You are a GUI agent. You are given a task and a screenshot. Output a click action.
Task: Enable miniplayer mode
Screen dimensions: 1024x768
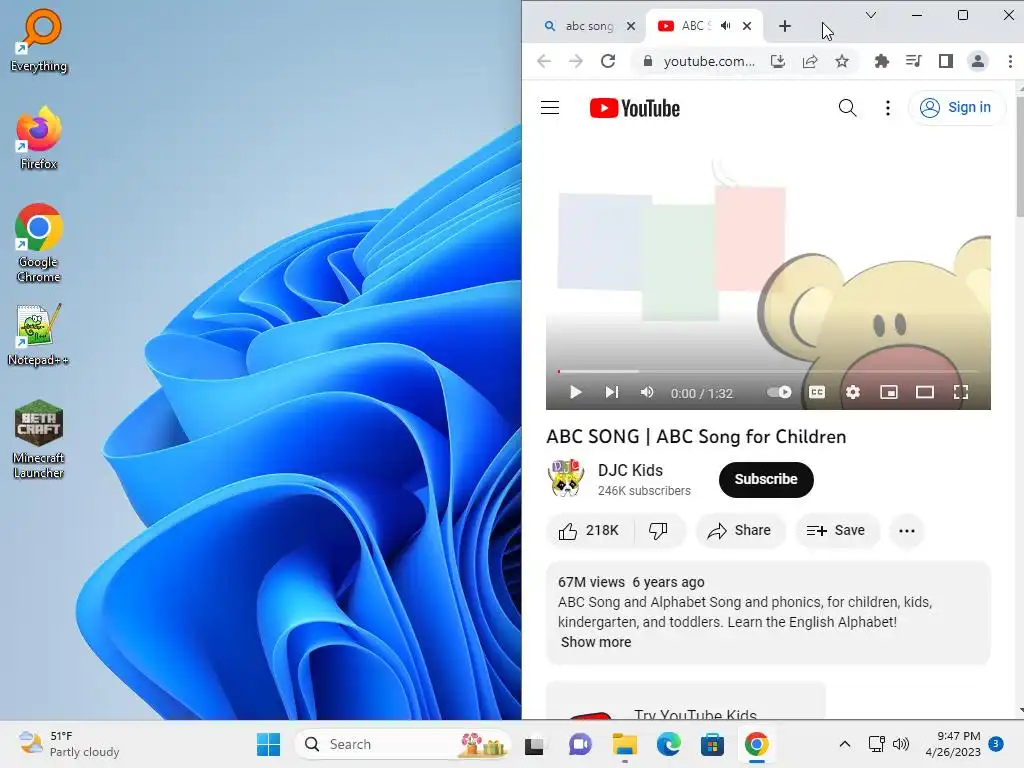pyautogui.click(x=889, y=392)
